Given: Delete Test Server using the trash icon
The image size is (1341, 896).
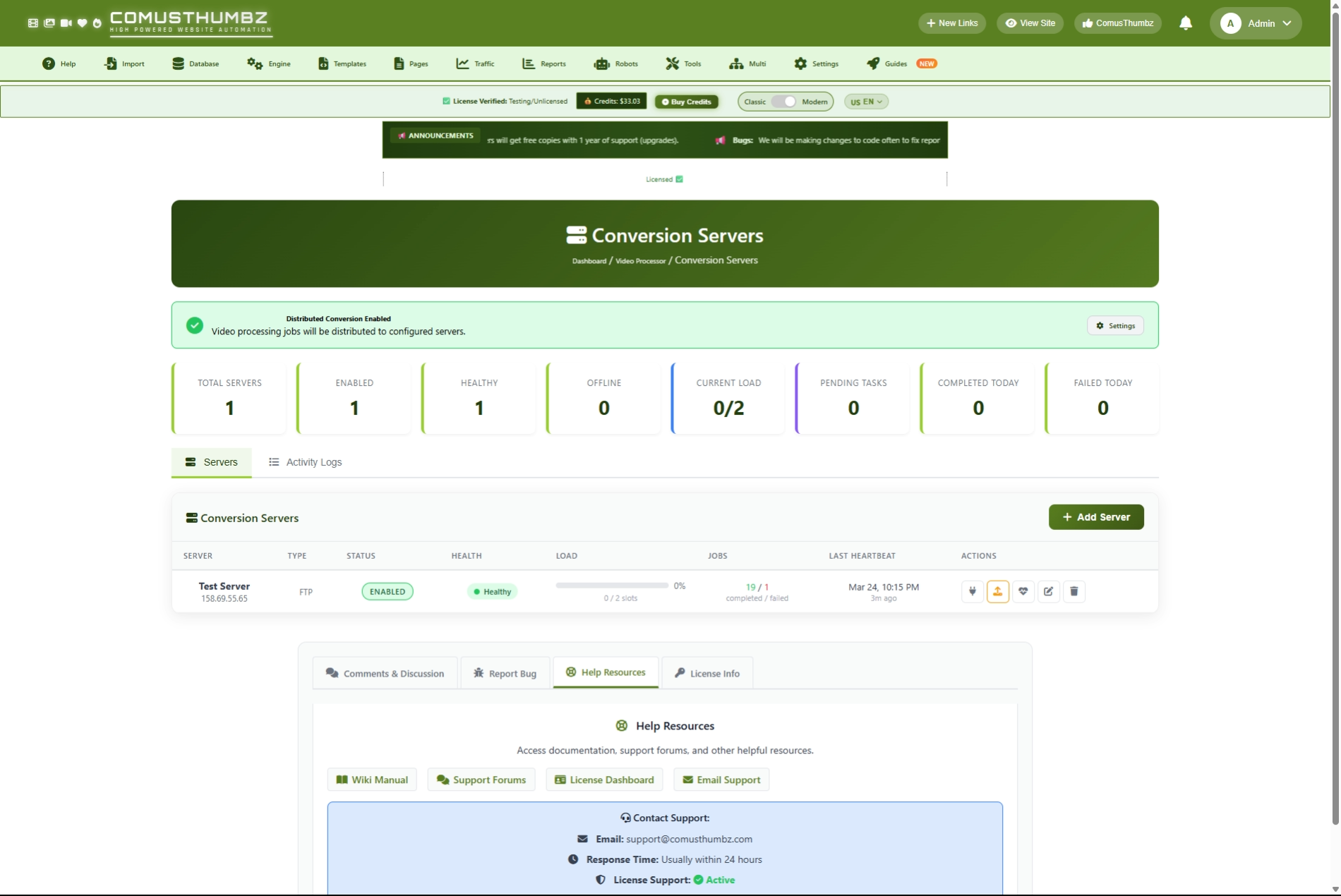Looking at the screenshot, I should (1074, 591).
